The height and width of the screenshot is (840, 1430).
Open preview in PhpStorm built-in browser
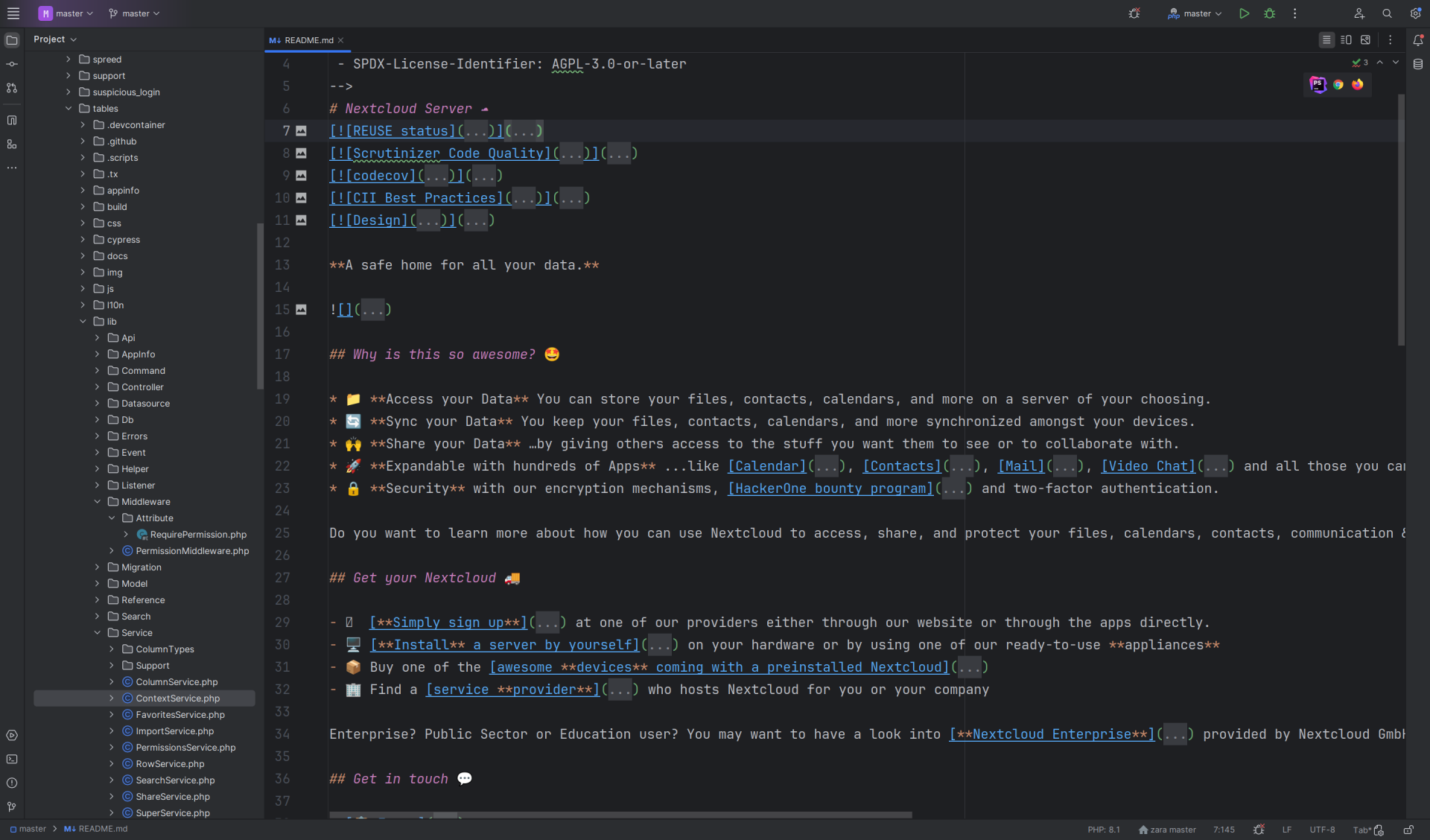tap(1318, 84)
